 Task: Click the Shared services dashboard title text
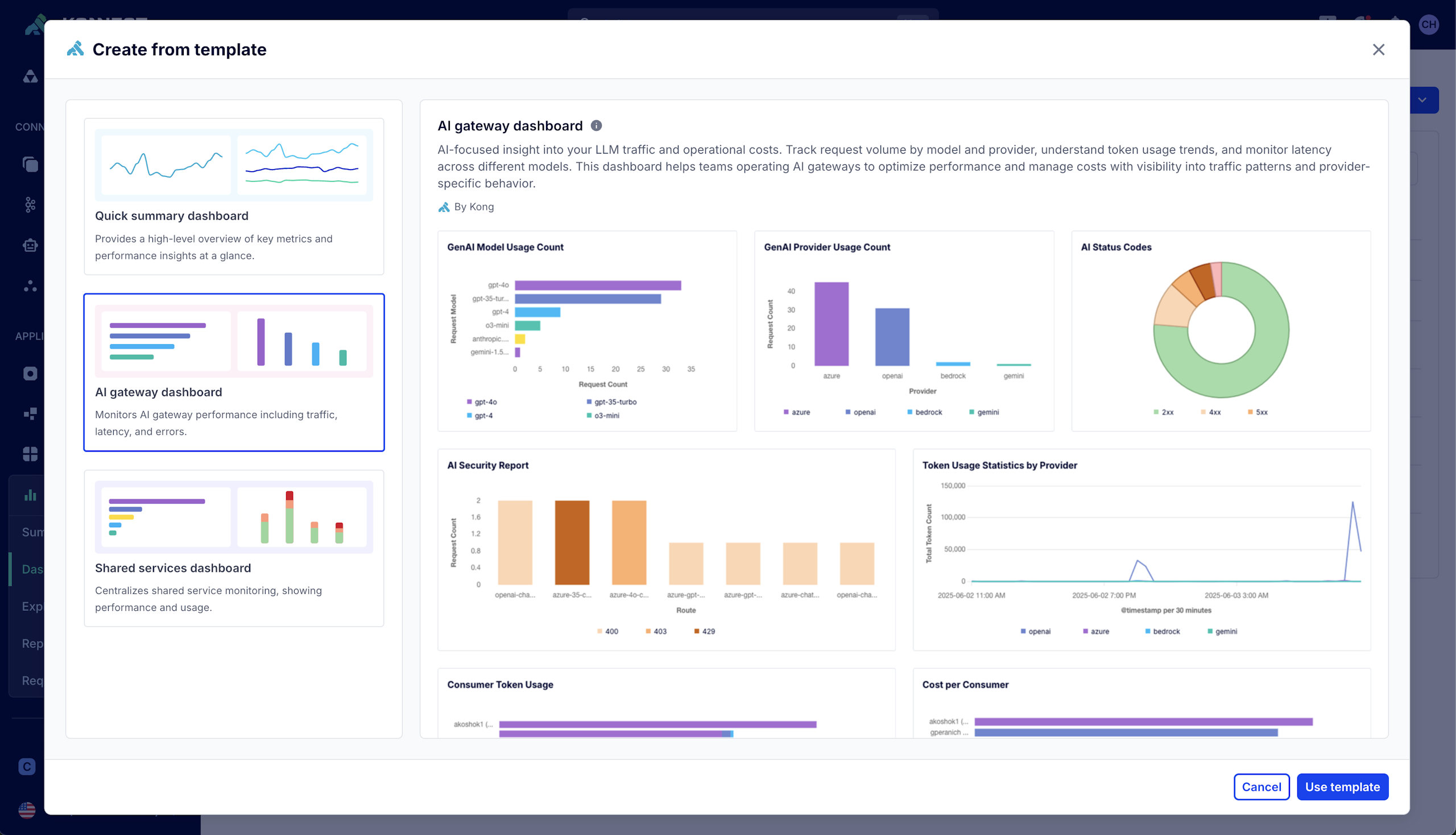(x=172, y=568)
